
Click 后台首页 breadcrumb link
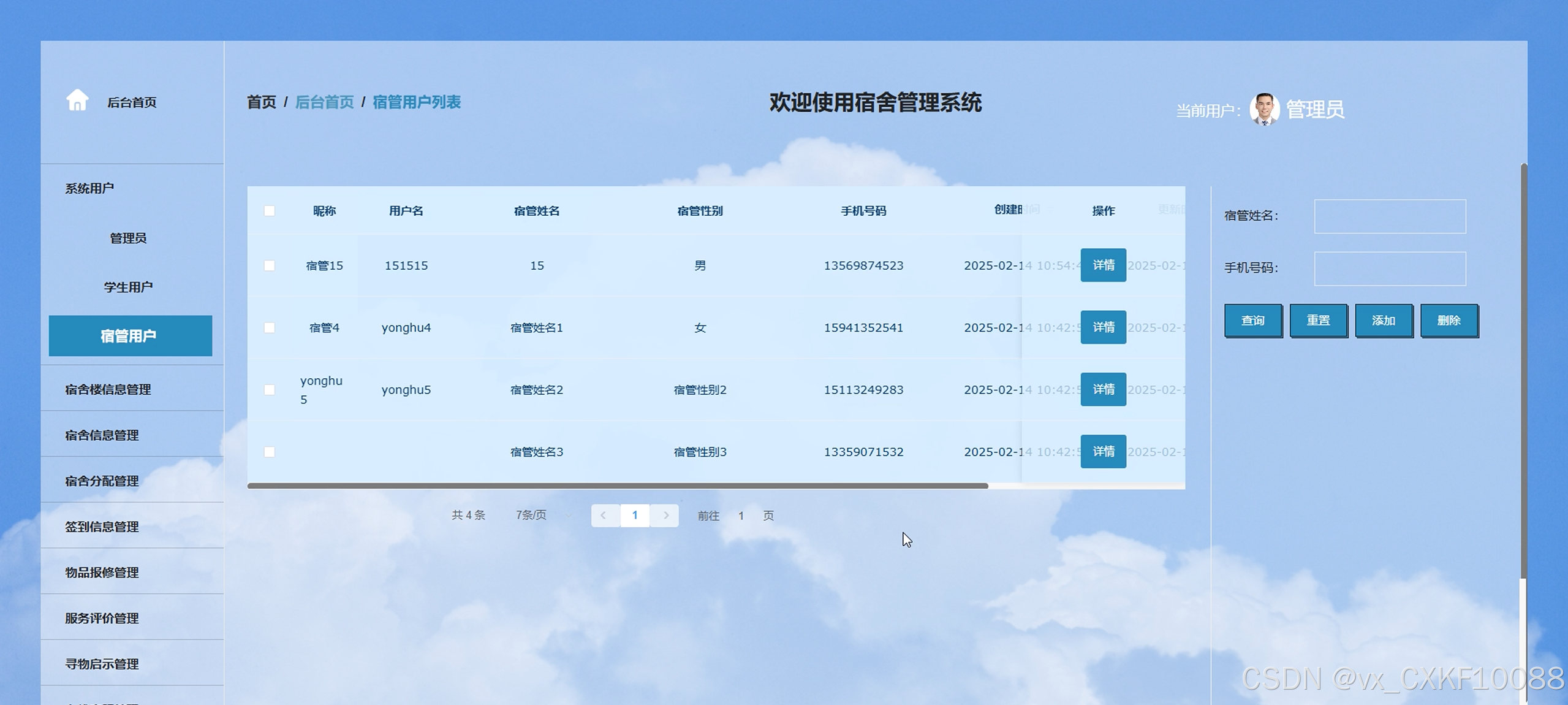(x=324, y=102)
